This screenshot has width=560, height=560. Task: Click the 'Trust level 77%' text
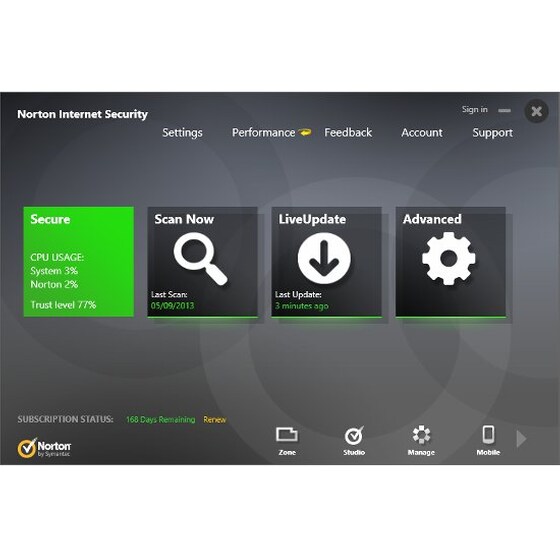(63, 305)
